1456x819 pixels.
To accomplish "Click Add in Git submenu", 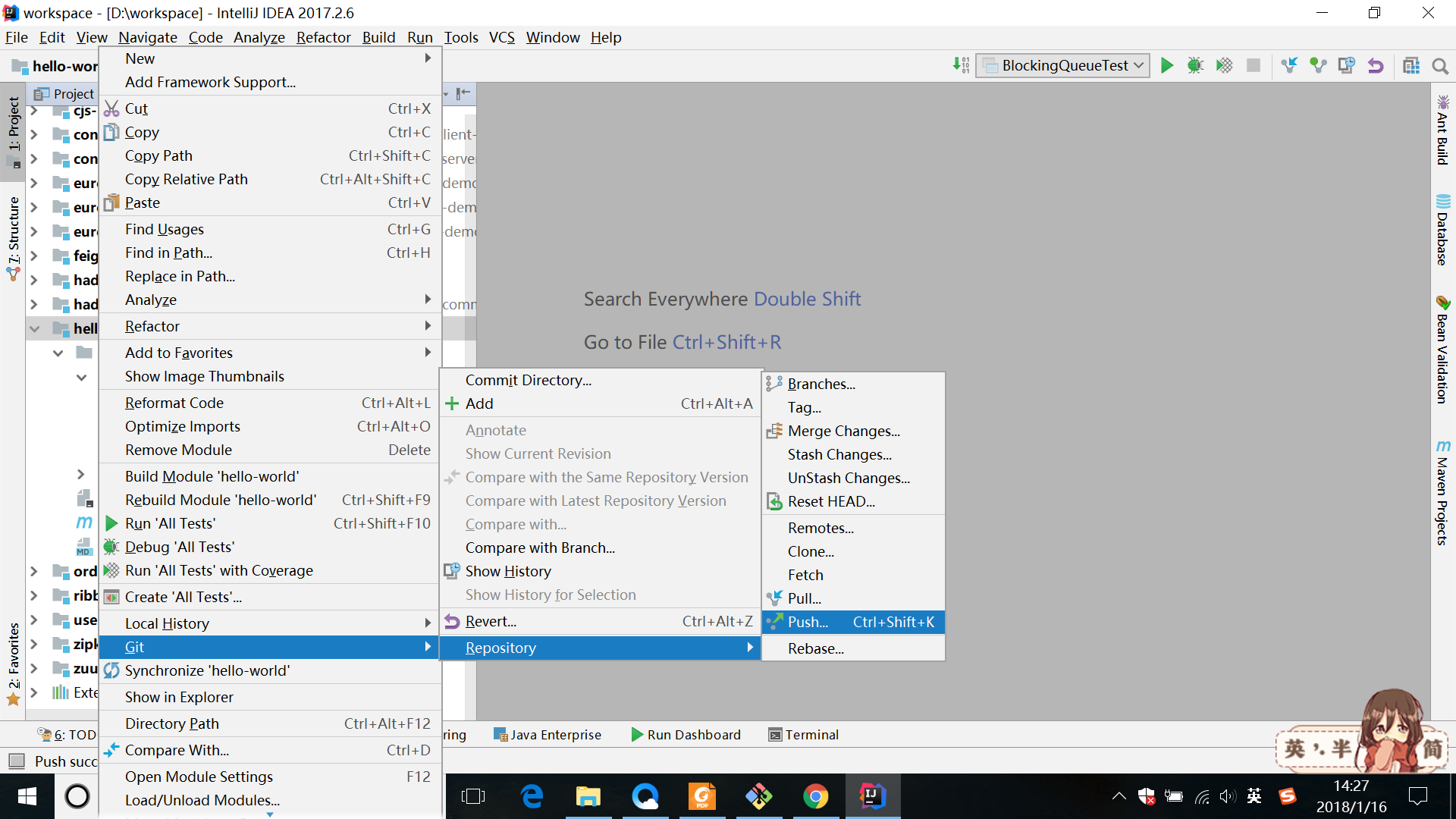I will click(600, 404).
